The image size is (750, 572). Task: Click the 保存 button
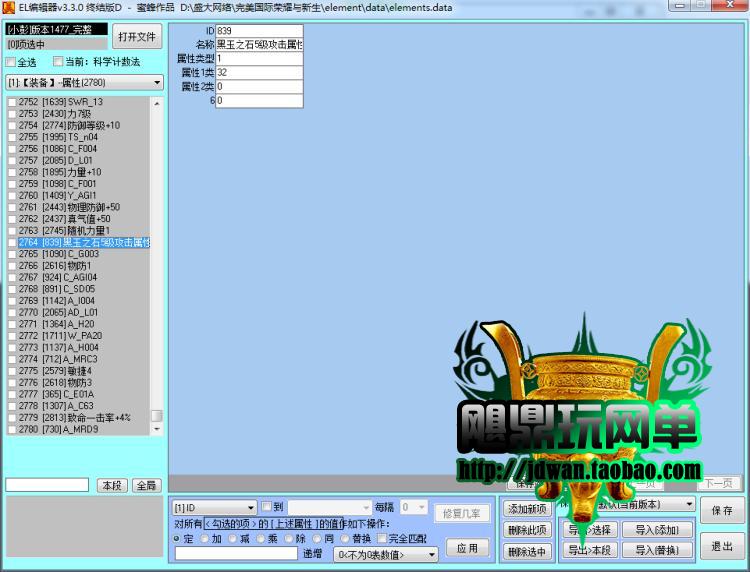pyautogui.click(x=722, y=510)
